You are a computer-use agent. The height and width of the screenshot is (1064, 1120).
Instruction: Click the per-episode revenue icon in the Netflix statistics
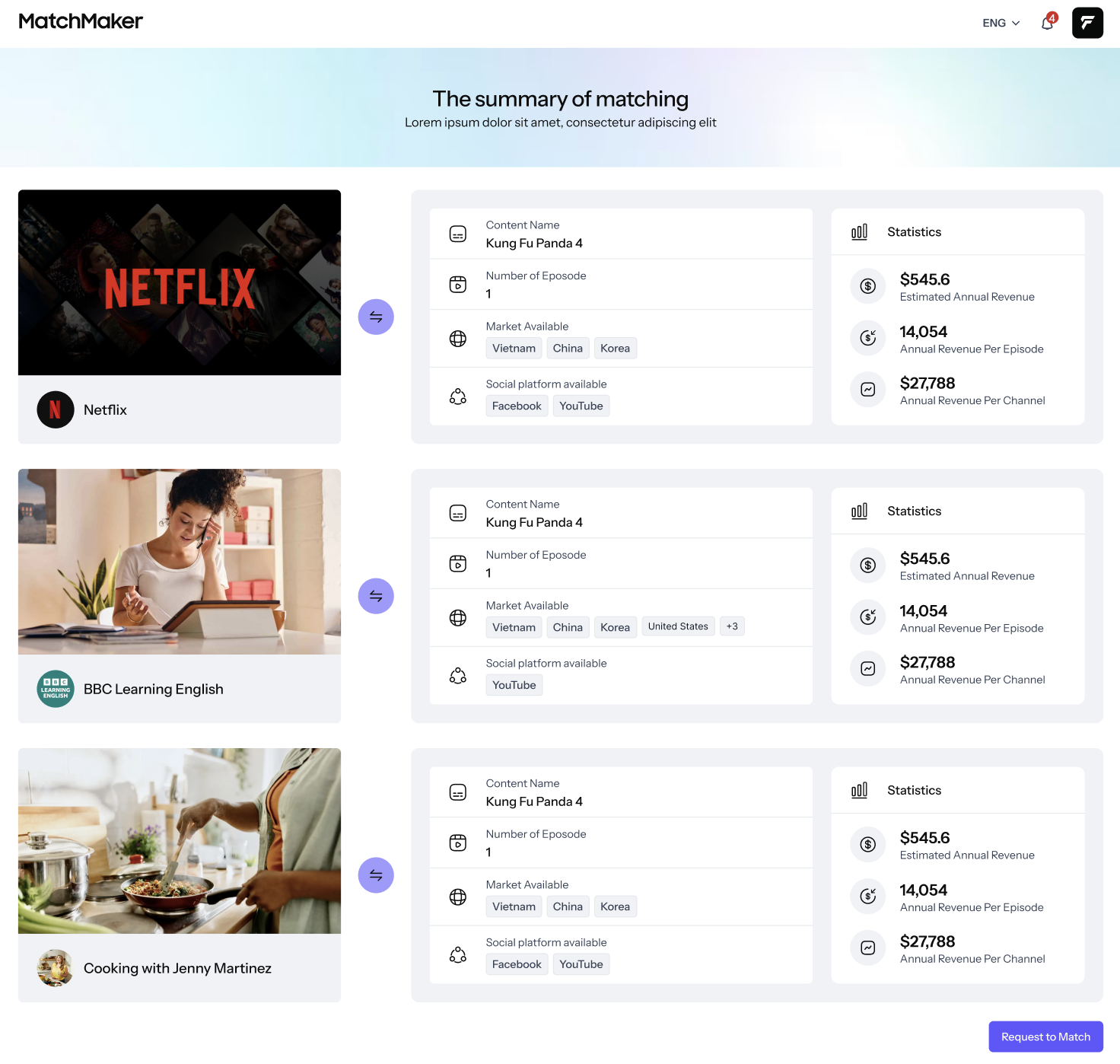(868, 338)
